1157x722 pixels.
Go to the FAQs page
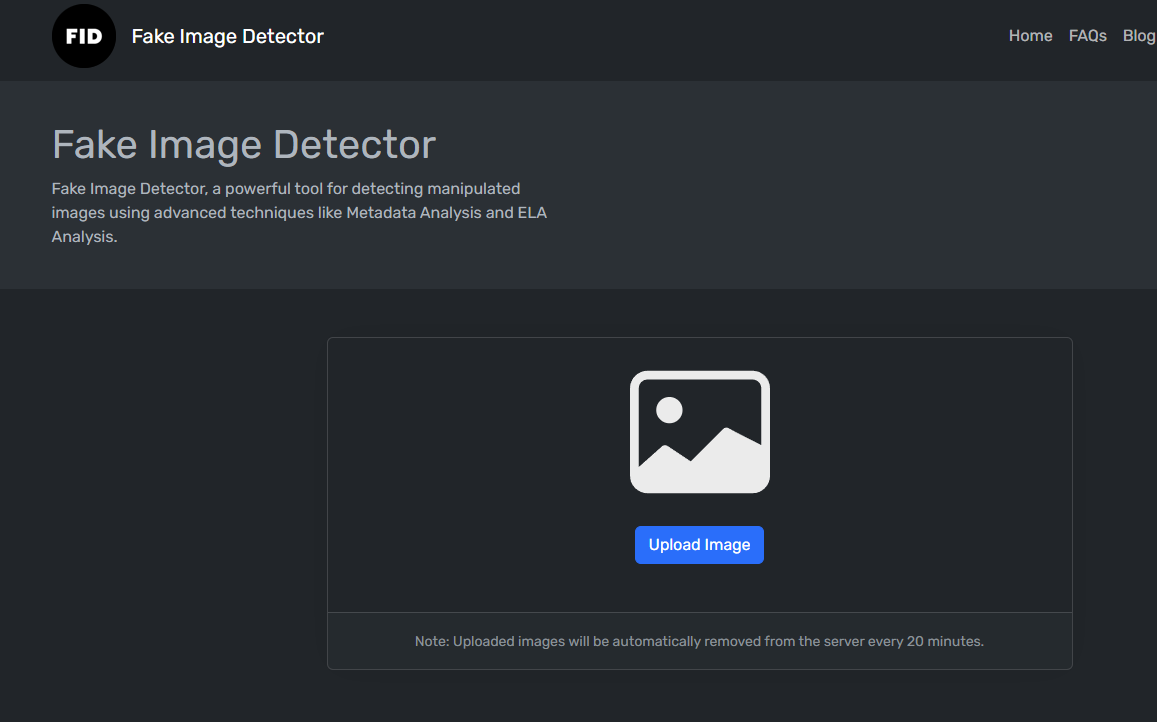(1087, 36)
